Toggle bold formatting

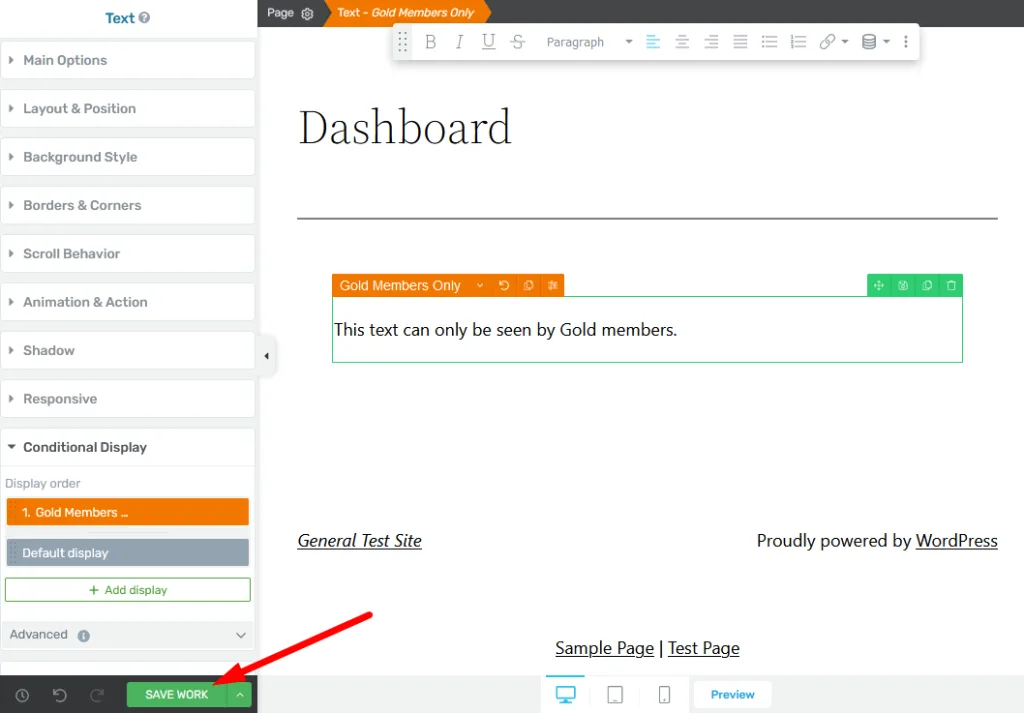(x=430, y=42)
